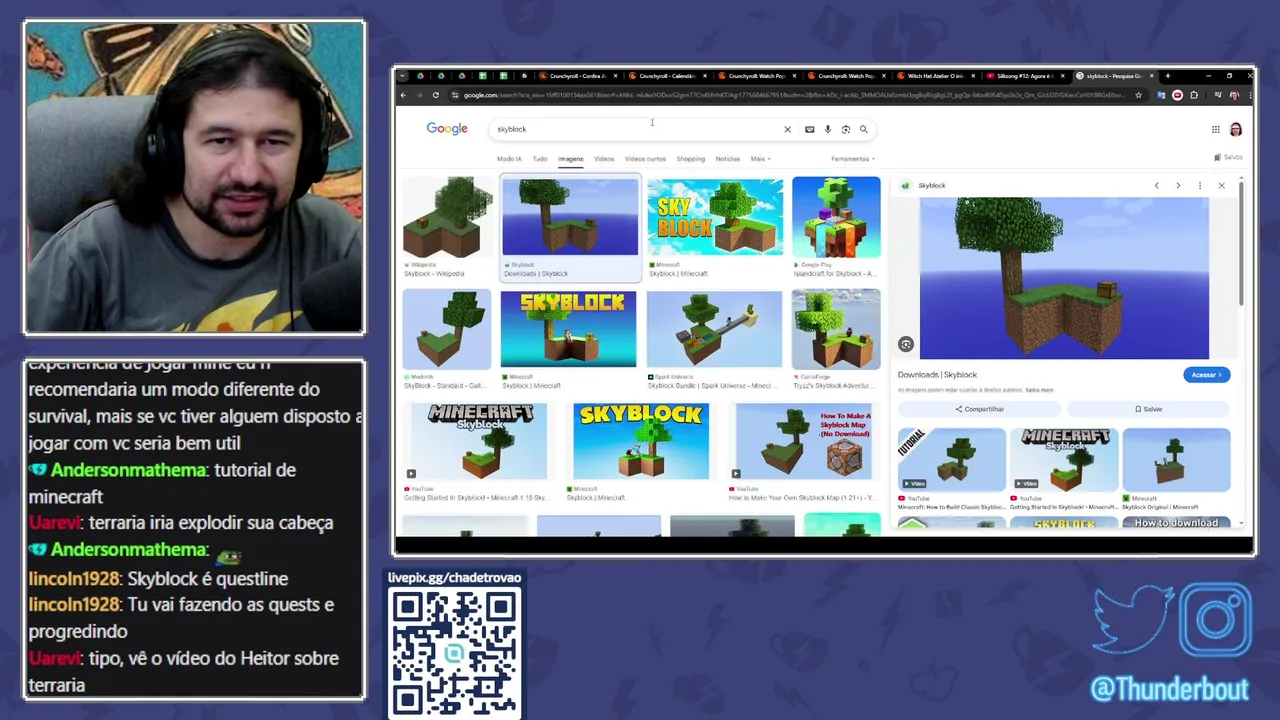Open a new Chrome tab
The width and height of the screenshot is (1280, 720).
[x=1168, y=76]
